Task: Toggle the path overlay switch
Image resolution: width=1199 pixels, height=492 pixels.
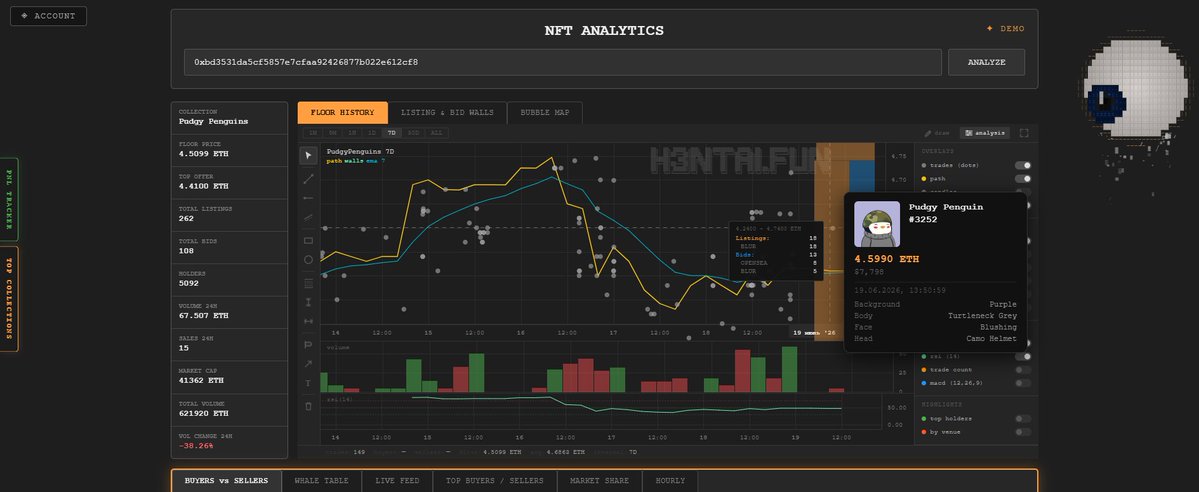Action: [1022, 178]
